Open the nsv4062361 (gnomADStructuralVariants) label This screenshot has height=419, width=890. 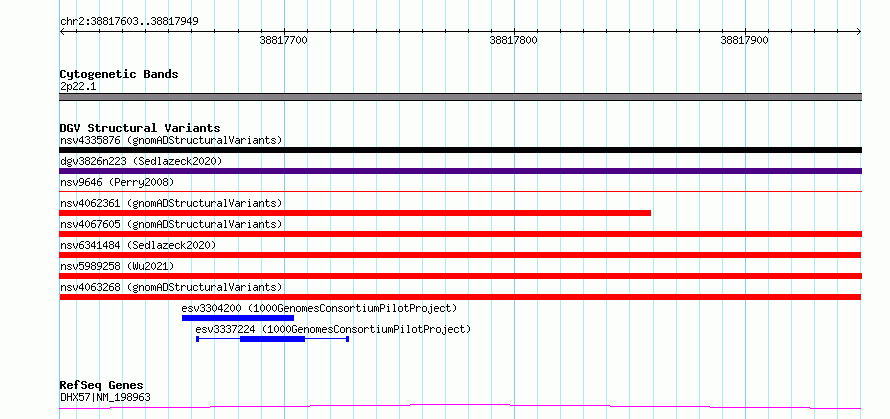(171, 203)
